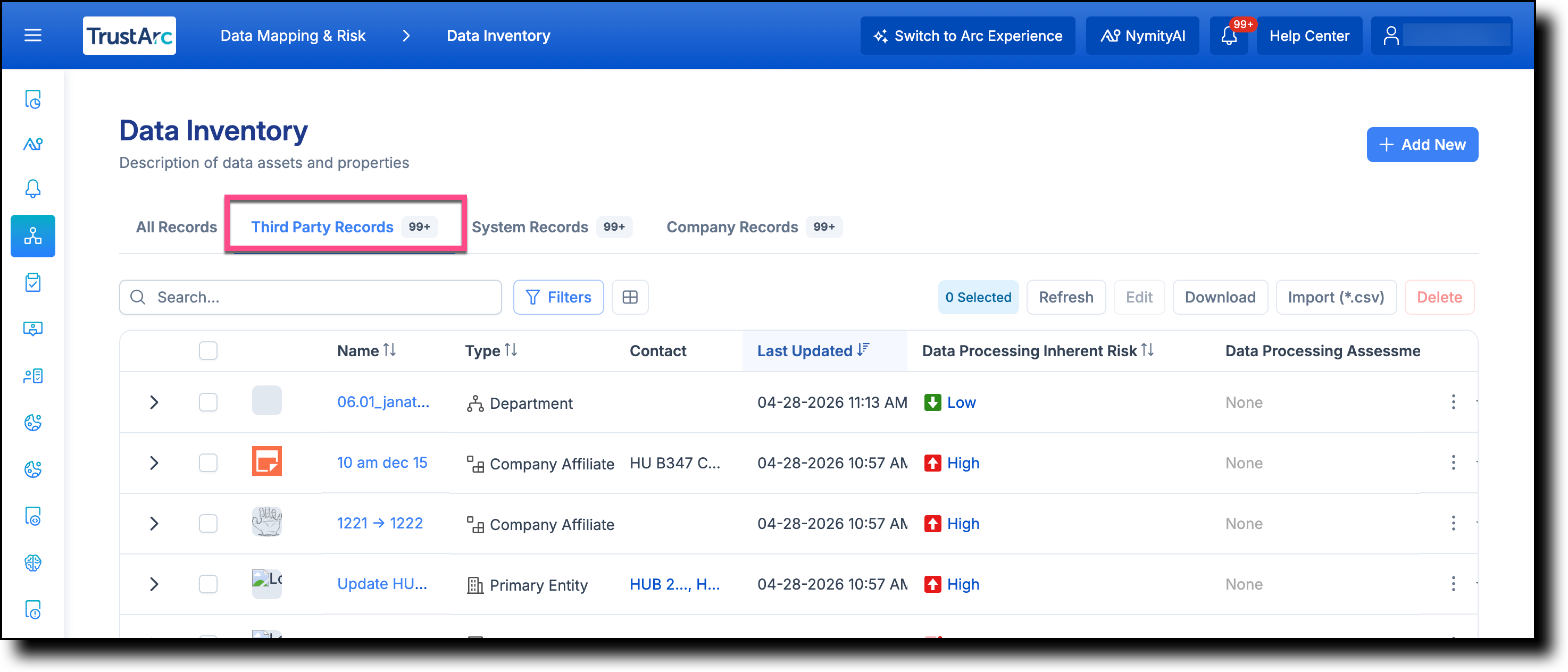The height and width of the screenshot is (672, 1568).
Task: Toggle the select-all header checkbox
Action: [x=208, y=350]
